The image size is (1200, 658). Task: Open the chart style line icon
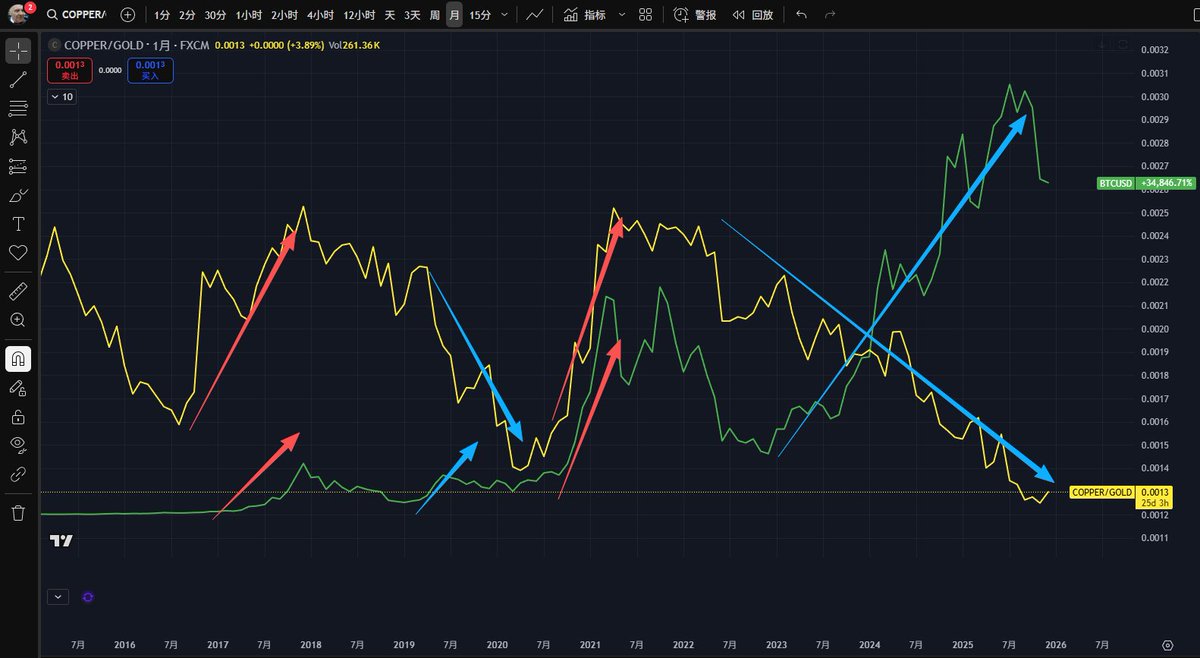(x=535, y=15)
